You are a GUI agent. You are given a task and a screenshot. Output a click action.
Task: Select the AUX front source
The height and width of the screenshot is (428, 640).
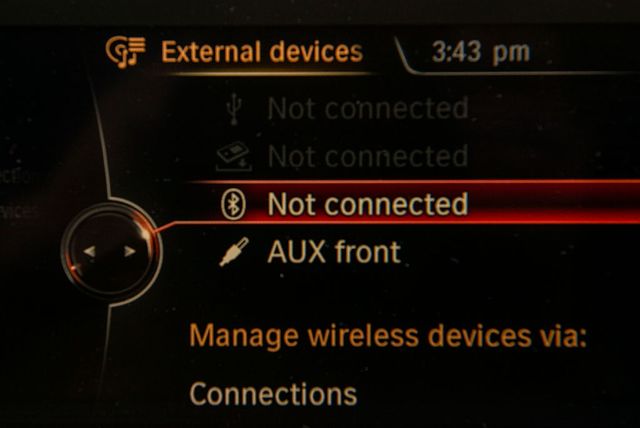[334, 252]
